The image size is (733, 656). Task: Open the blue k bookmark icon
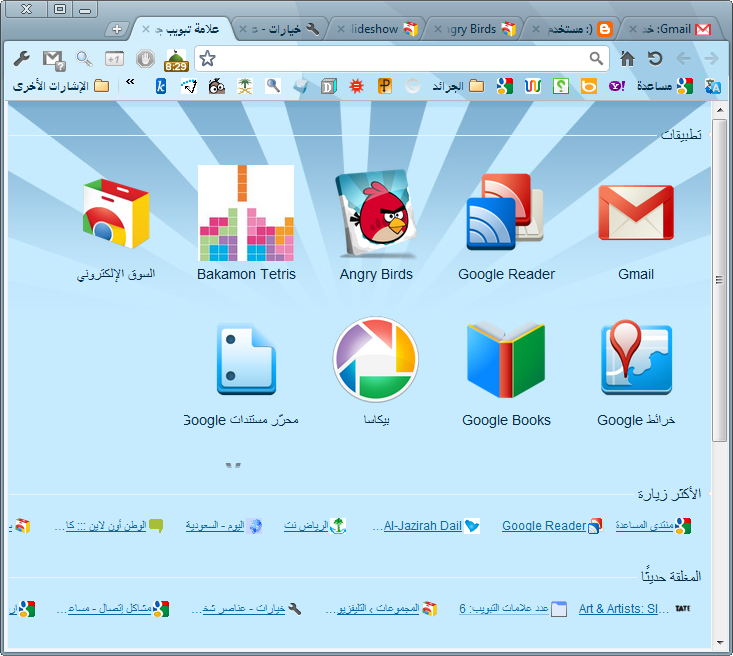click(161, 86)
